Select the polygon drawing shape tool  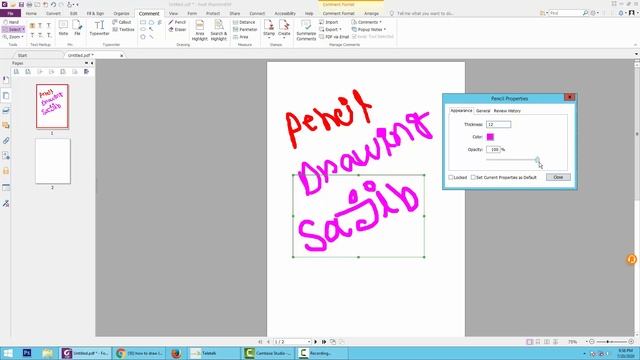pyautogui.click(x=143, y=37)
